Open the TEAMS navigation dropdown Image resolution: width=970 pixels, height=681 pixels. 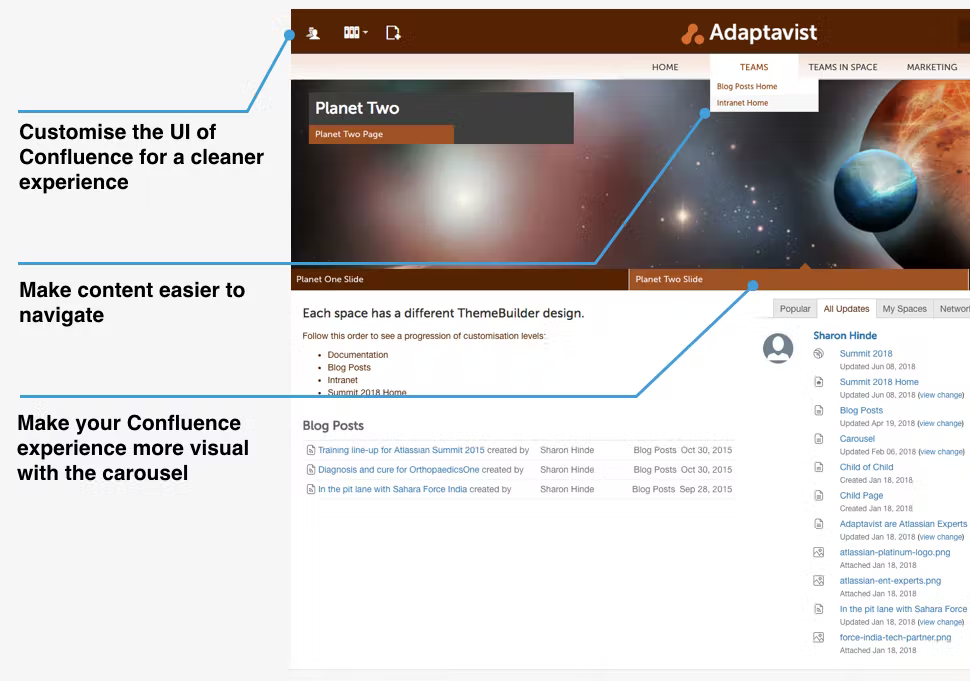[753, 67]
